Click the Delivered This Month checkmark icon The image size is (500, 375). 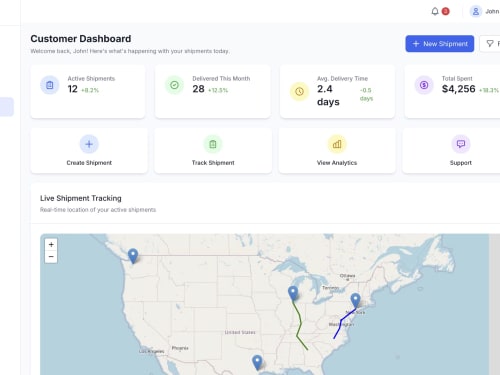[174, 85]
